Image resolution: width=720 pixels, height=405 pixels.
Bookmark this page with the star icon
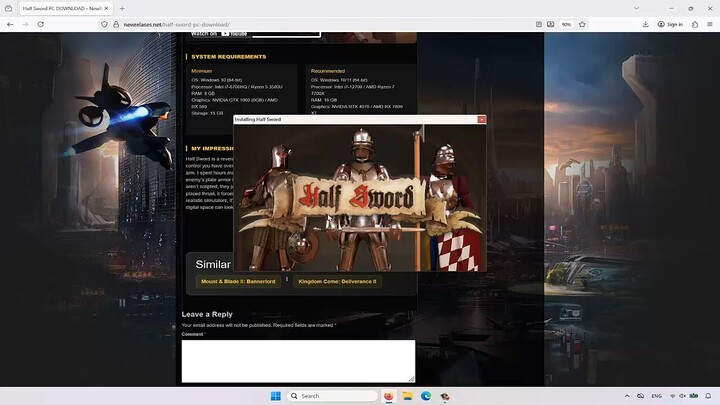(582, 24)
